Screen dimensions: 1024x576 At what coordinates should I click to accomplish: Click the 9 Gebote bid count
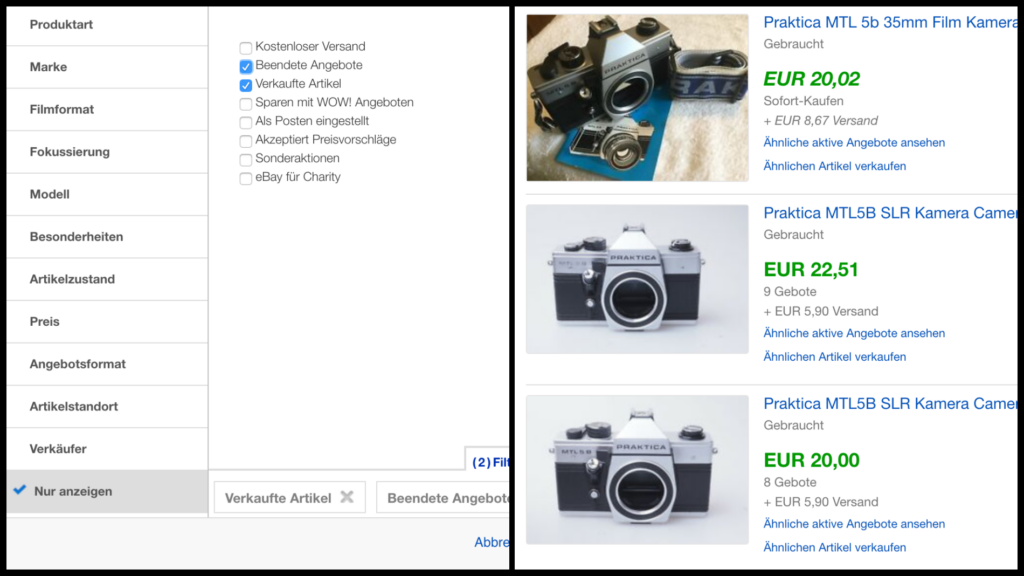[790, 291]
